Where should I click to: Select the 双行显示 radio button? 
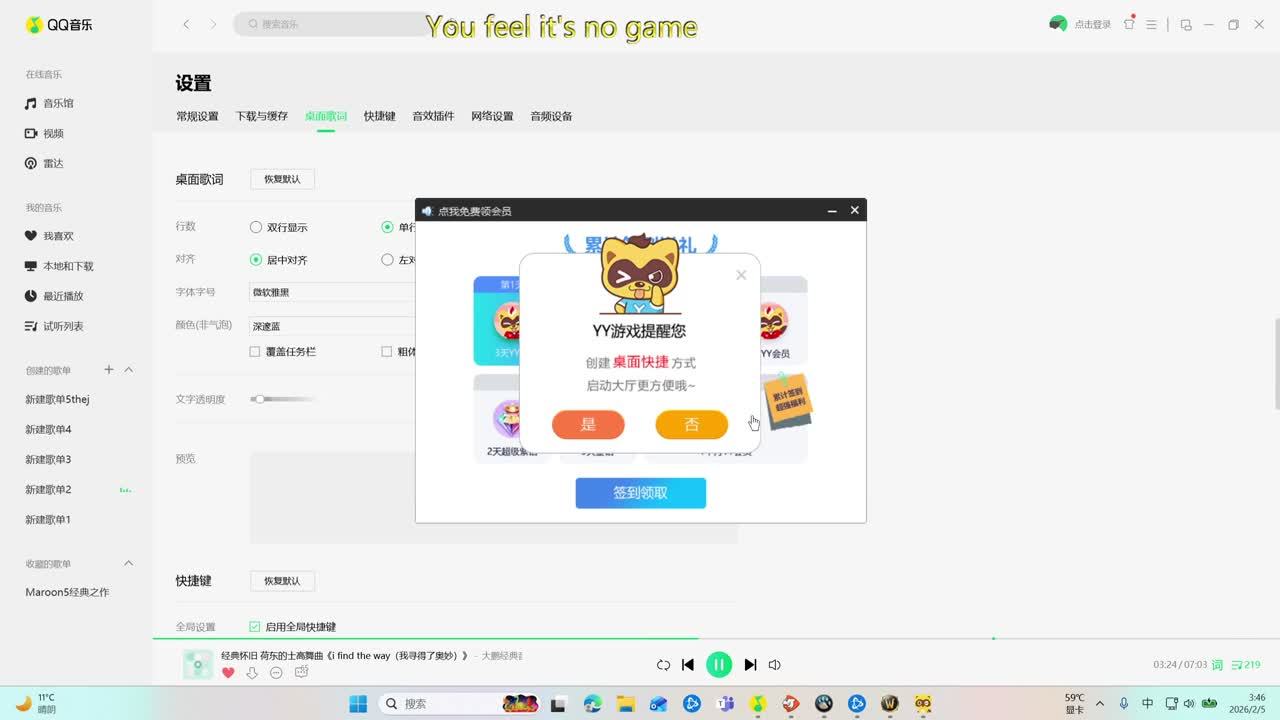tap(256, 227)
